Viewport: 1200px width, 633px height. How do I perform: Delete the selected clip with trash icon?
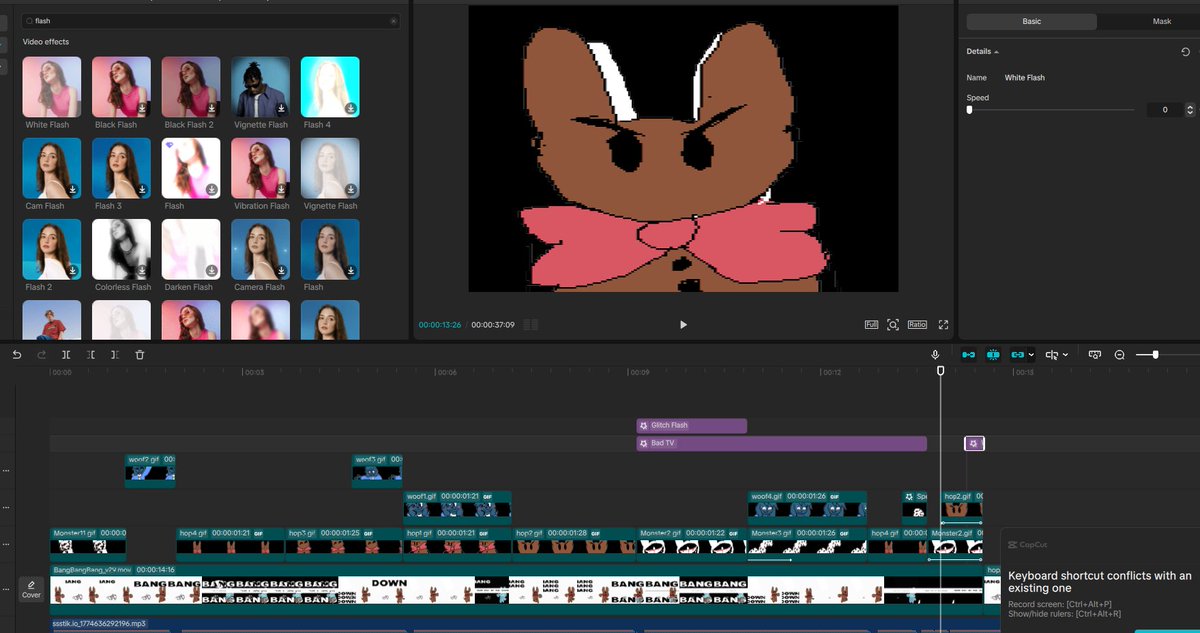pyautogui.click(x=140, y=355)
